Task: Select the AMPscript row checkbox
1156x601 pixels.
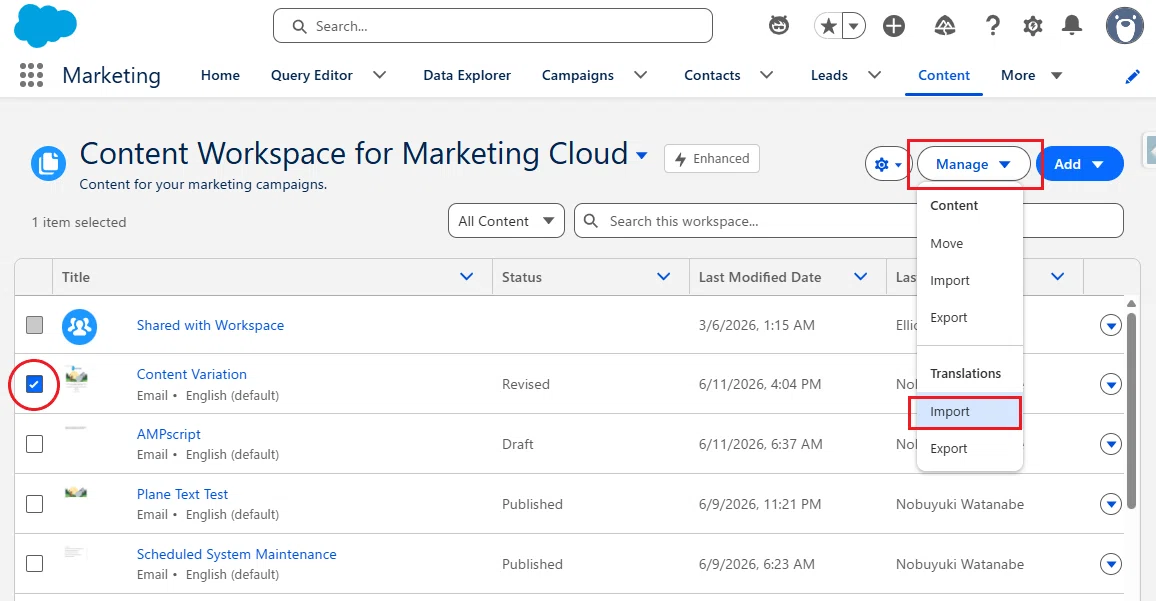Action: click(x=35, y=444)
